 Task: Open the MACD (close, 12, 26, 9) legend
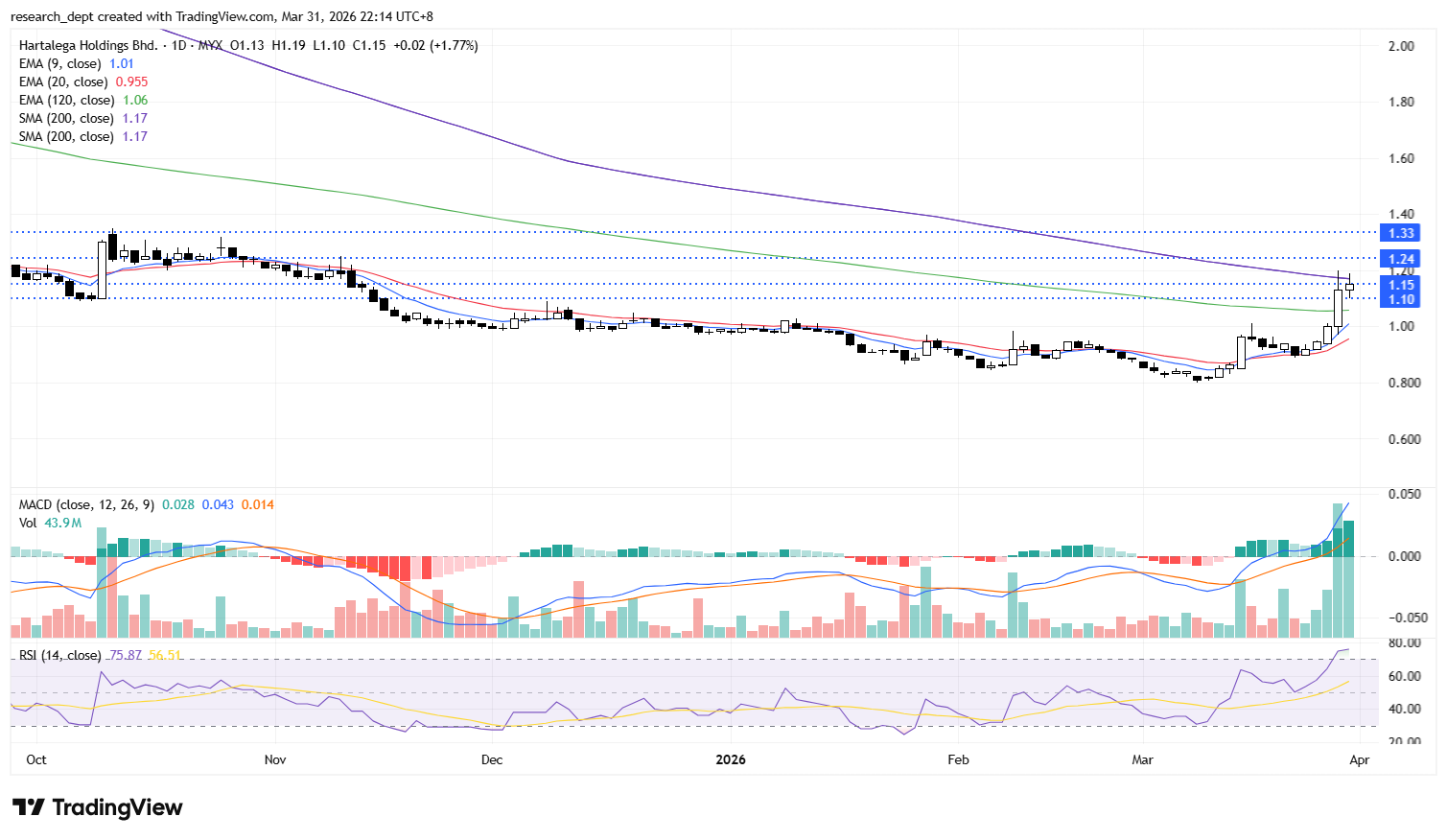click(86, 504)
